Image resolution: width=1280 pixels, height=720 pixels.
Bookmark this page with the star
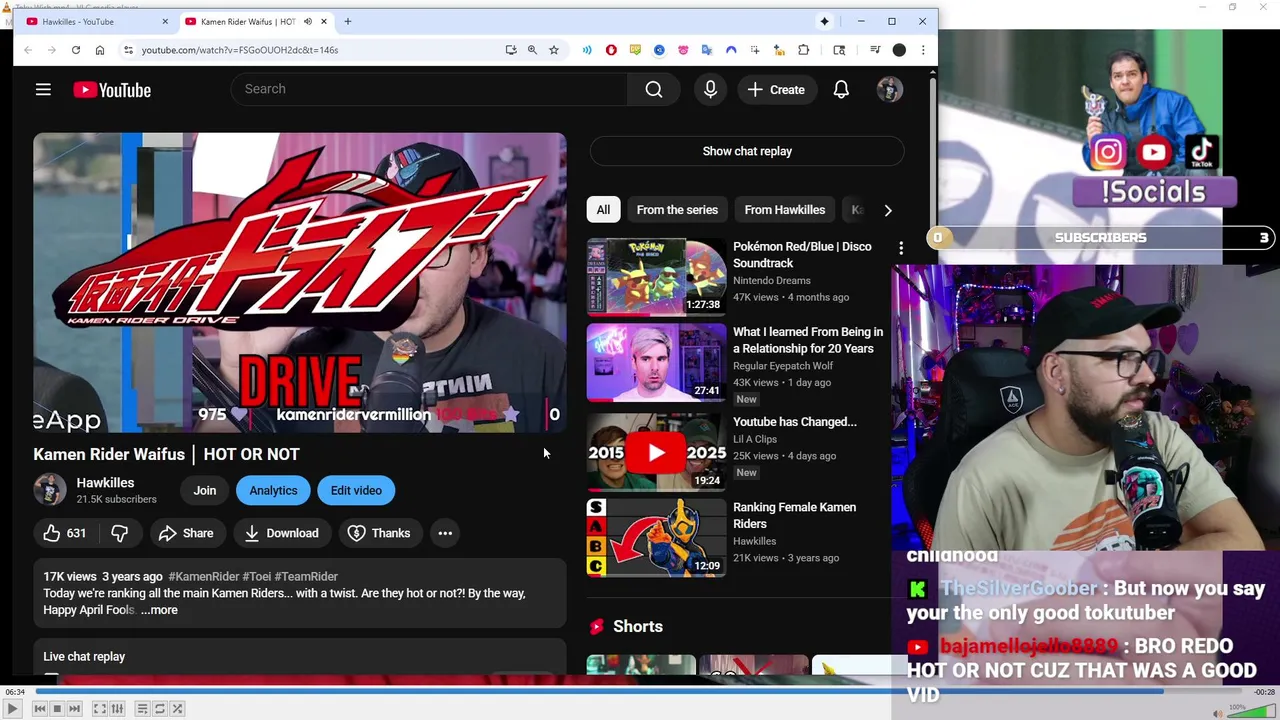pyautogui.click(x=554, y=50)
